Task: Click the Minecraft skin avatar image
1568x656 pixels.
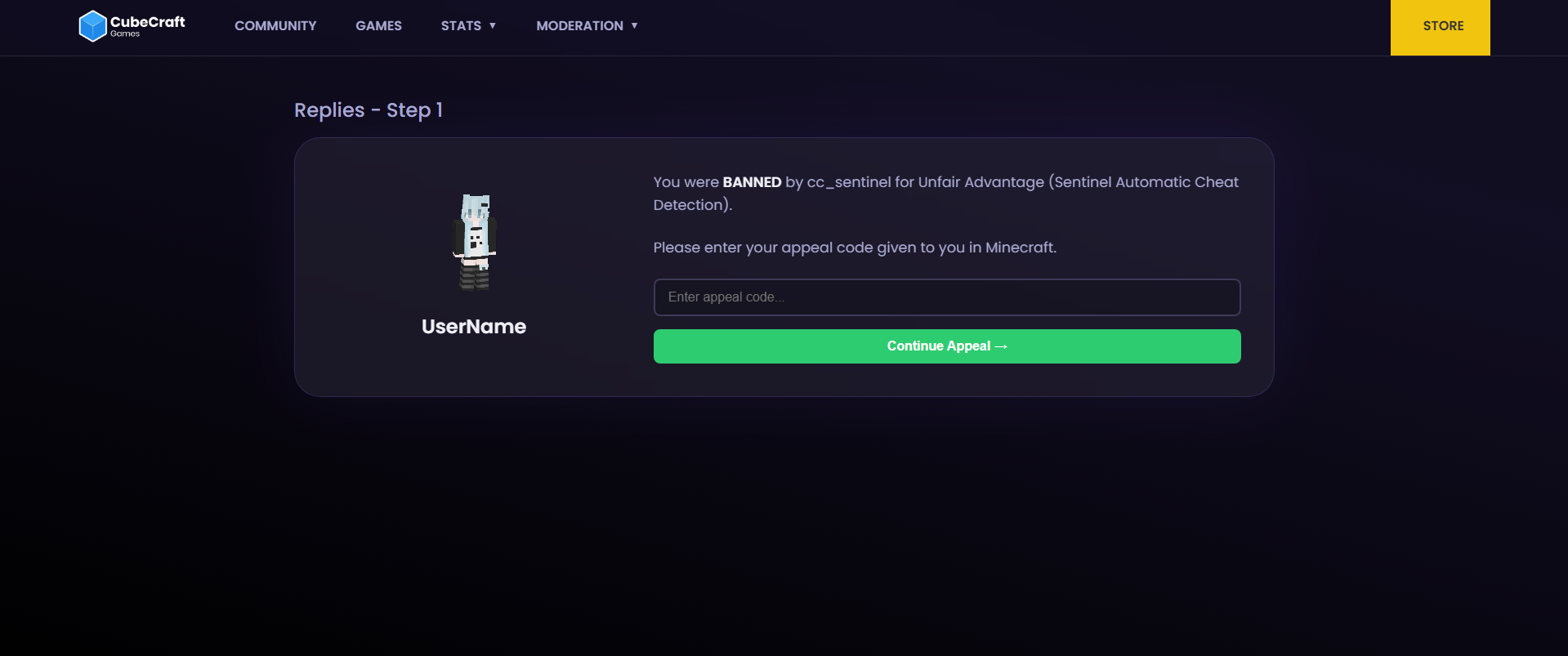Action: click(475, 242)
